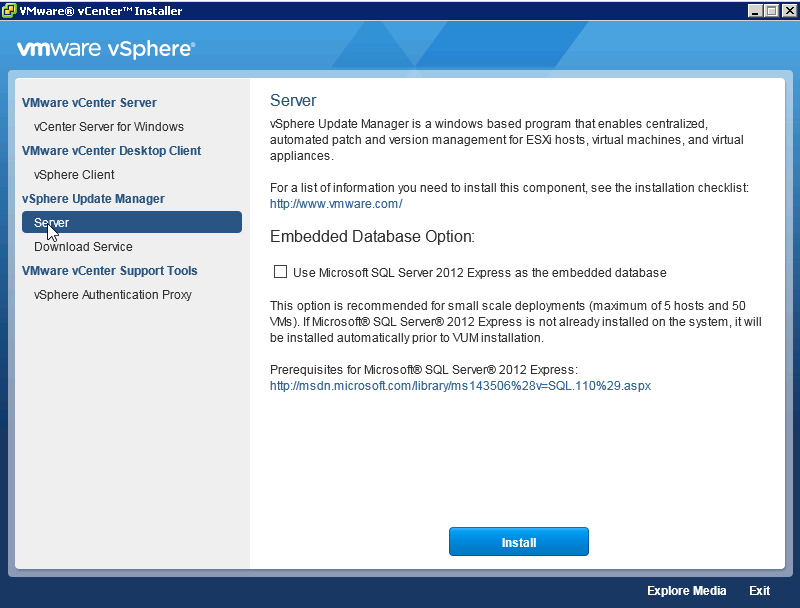Select Download Service in the sidebar
The image size is (800, 608).
pyautogui.click(x=83, y=247)
